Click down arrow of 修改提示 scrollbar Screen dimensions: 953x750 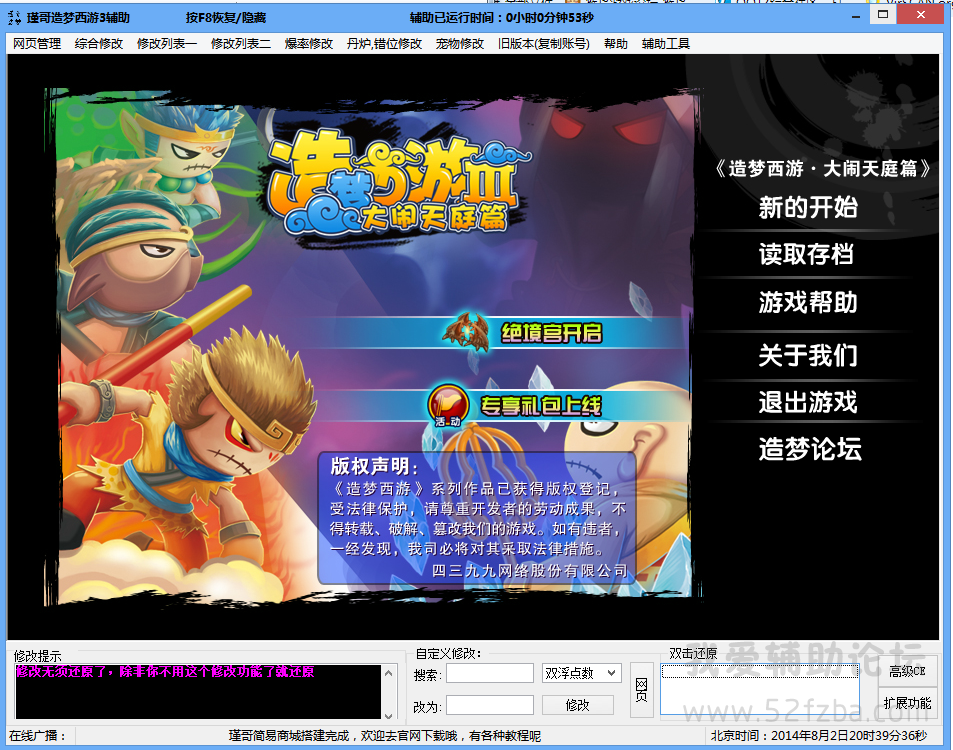point(388,715)
